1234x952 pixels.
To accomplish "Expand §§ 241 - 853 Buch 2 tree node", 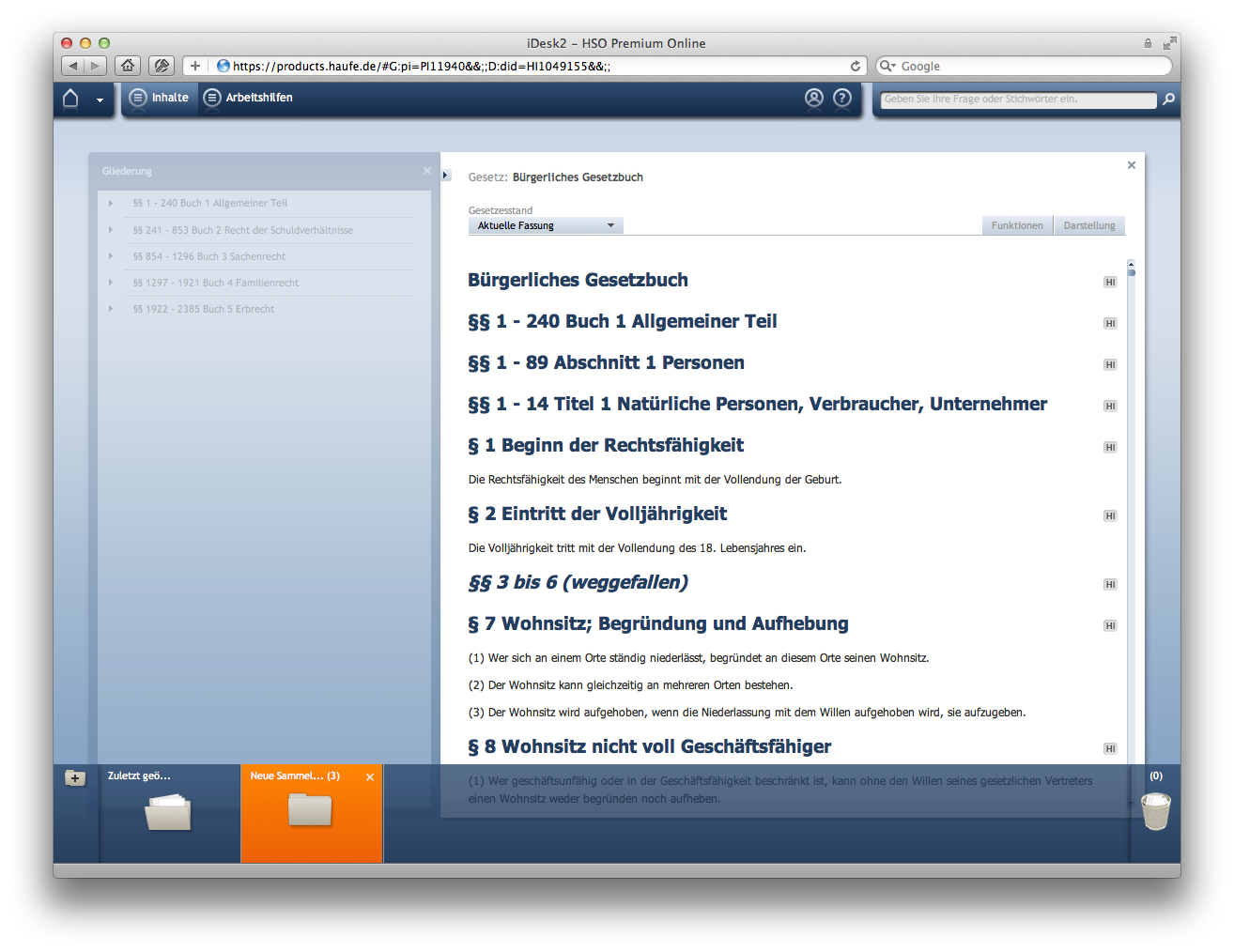I will [111, 230].
